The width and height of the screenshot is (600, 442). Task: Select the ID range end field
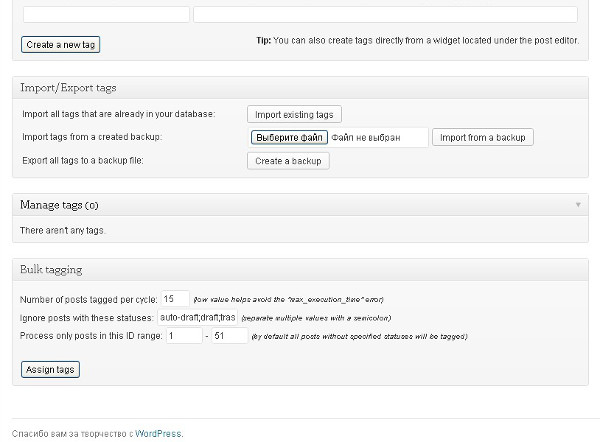click(230, 336)
